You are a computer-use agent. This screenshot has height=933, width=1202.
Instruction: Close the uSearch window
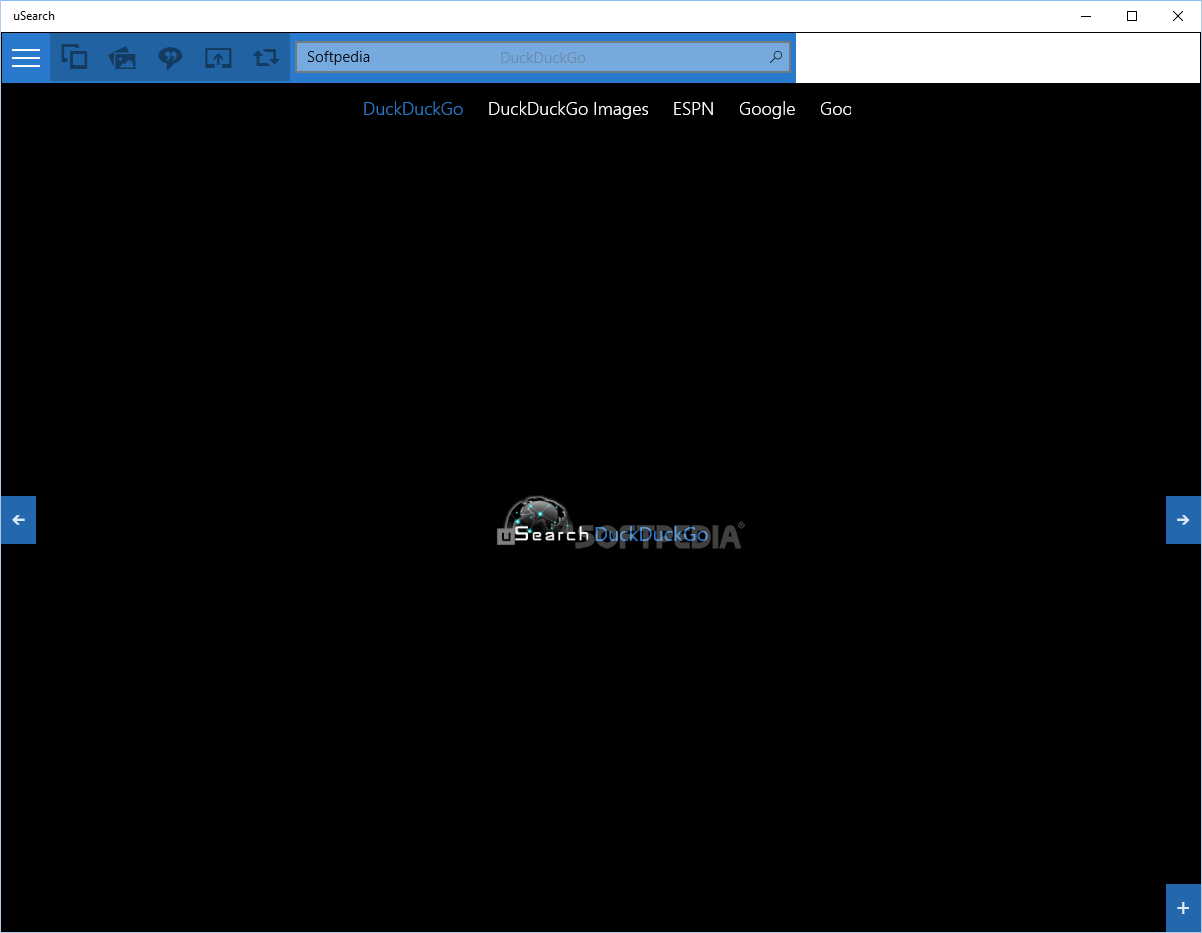pos(1178,16)
